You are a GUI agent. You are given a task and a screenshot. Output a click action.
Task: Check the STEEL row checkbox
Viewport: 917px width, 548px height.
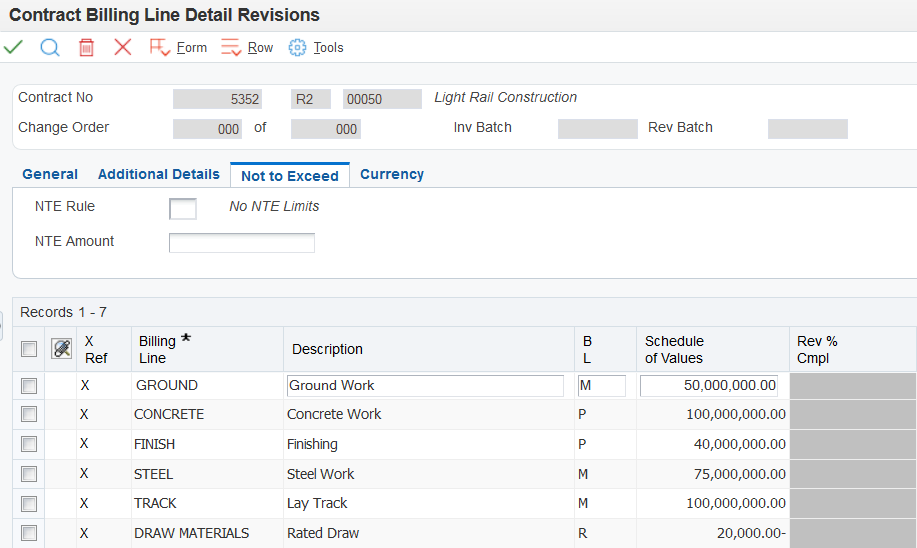(29, 474)
